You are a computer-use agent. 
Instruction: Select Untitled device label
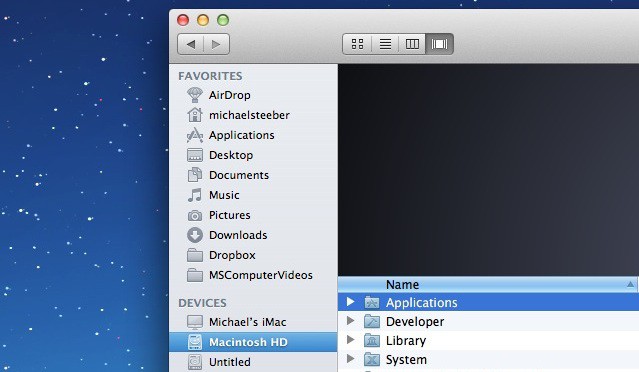click(x=230, y=362)
